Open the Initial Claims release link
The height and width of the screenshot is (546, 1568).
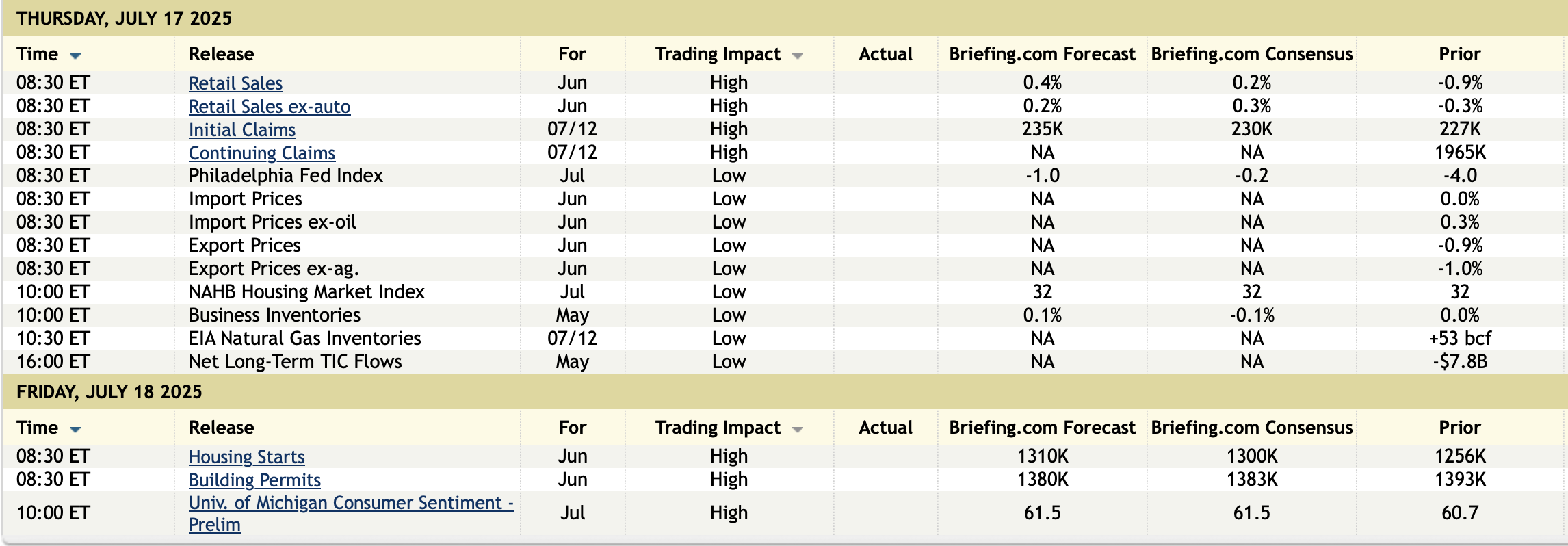(241, 130)
